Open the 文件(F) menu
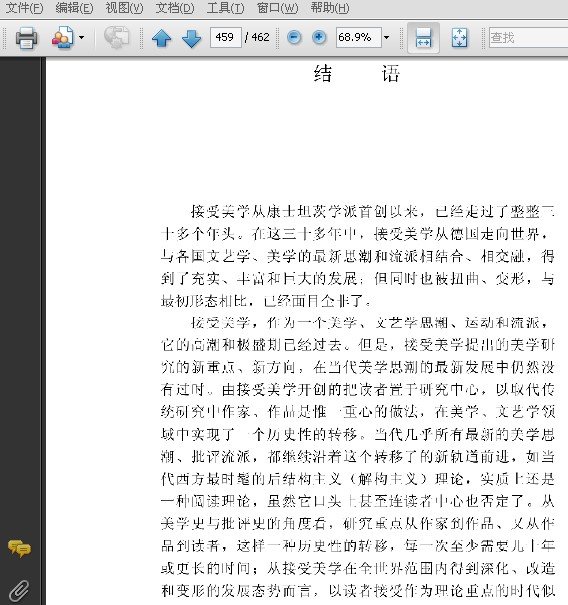Screen dimensions: 568x605 (24, 8)
